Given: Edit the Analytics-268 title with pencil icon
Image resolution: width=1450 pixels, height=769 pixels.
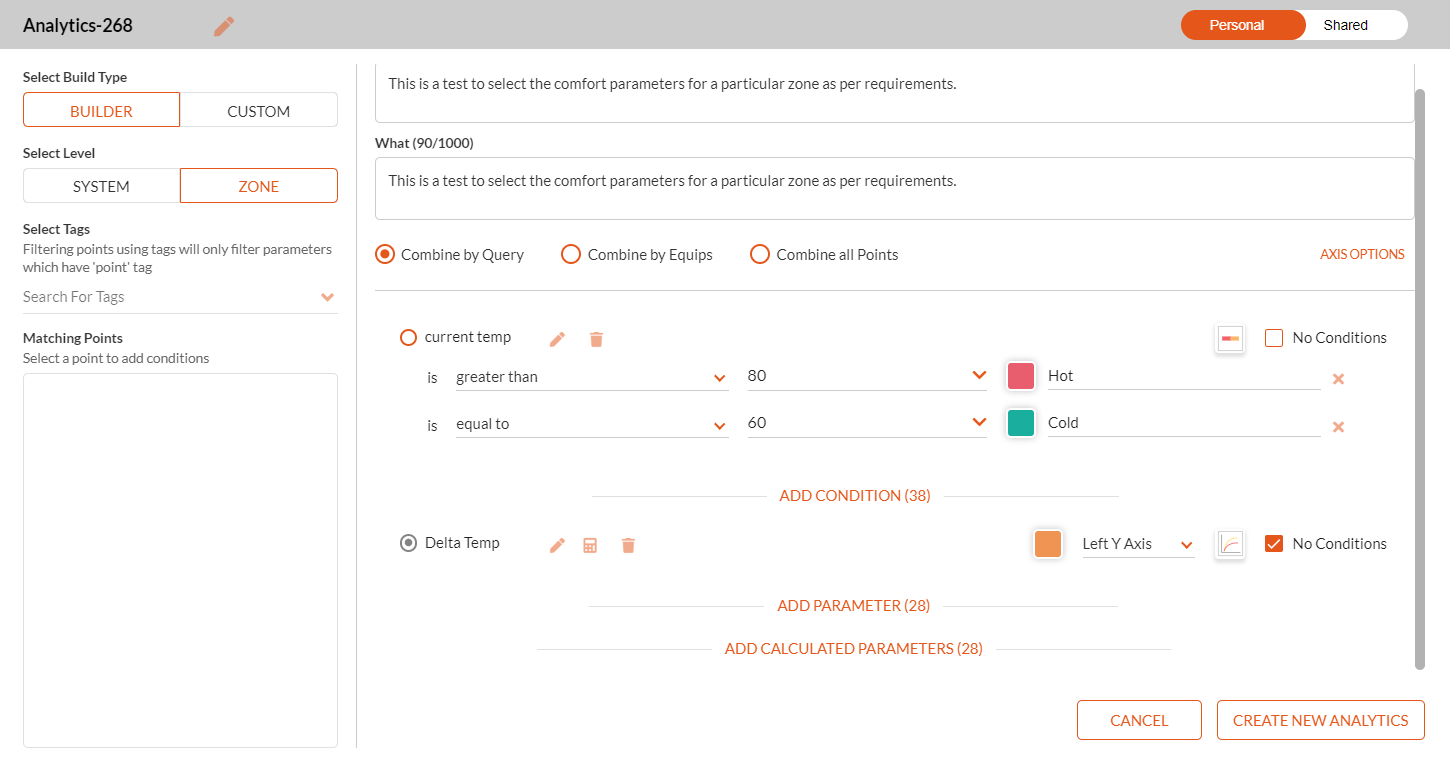Looking at the screenshot, I should [x=224, y=26].
